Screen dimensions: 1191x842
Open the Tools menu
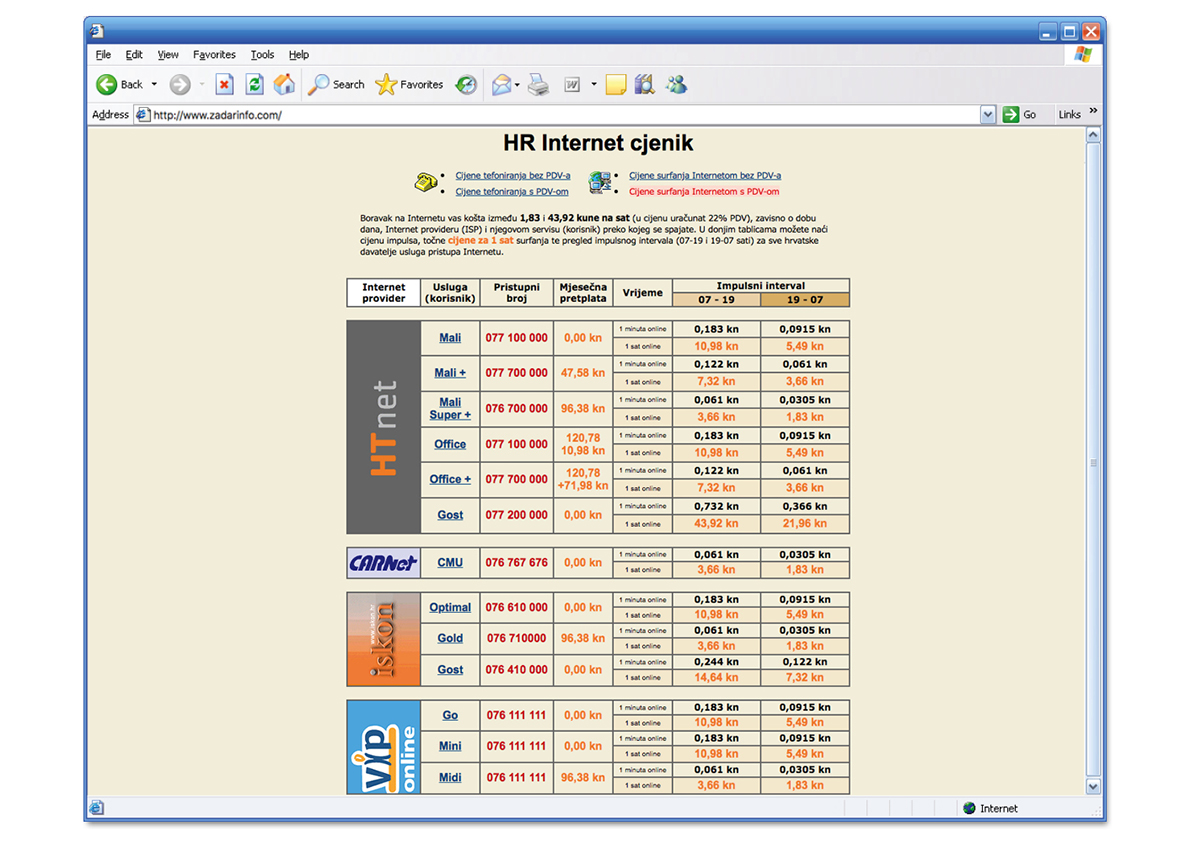(262, 55)
